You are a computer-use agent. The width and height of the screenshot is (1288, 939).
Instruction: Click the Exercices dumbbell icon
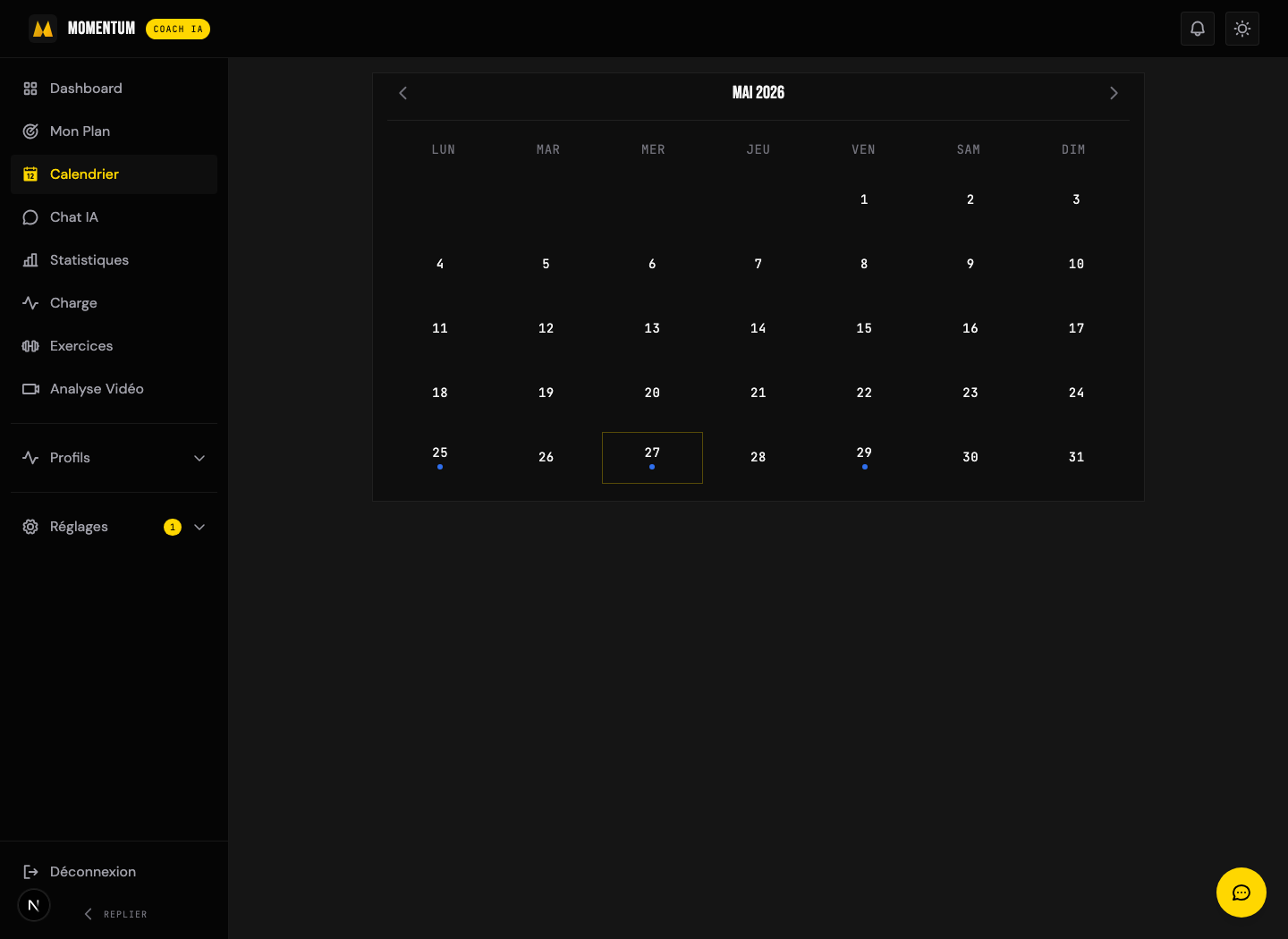[30, 346]
